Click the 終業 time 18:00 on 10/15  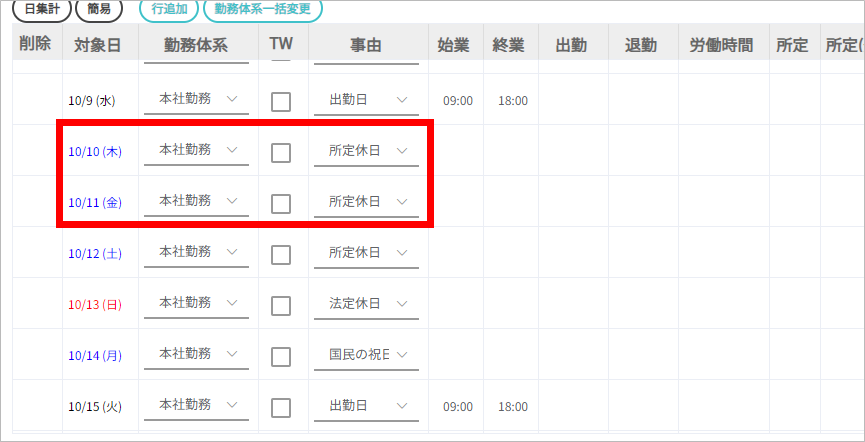[x=513, y=407]
